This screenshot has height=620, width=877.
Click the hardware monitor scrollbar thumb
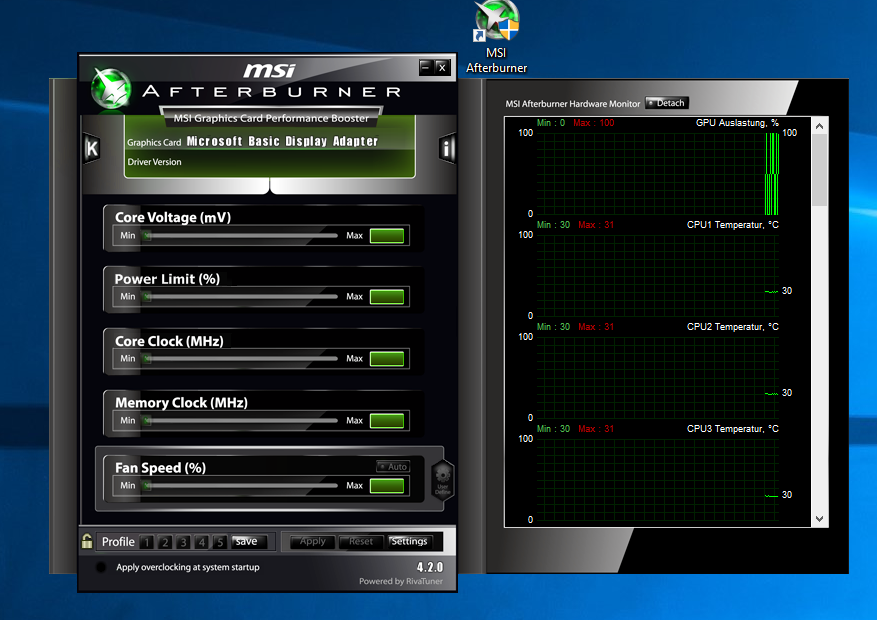tap(819, 170)
